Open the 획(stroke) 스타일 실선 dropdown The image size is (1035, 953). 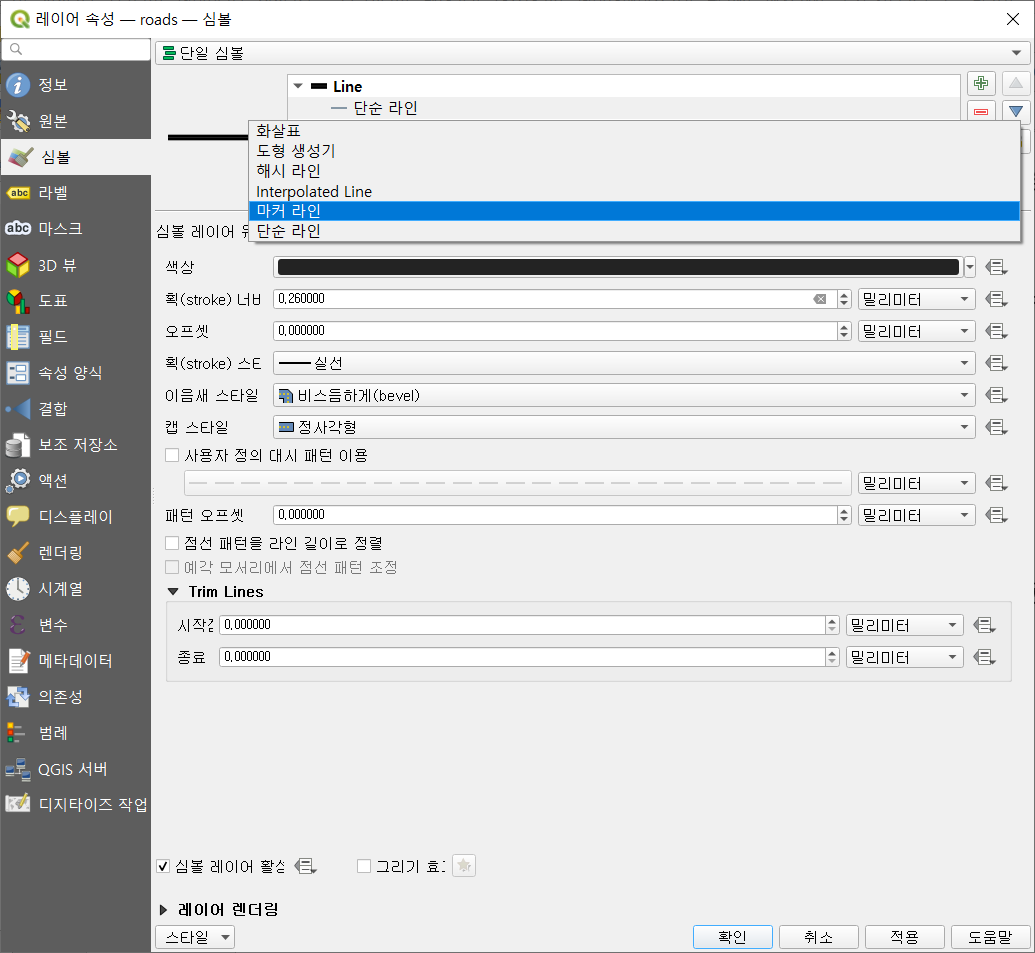(x=624, y=363)
